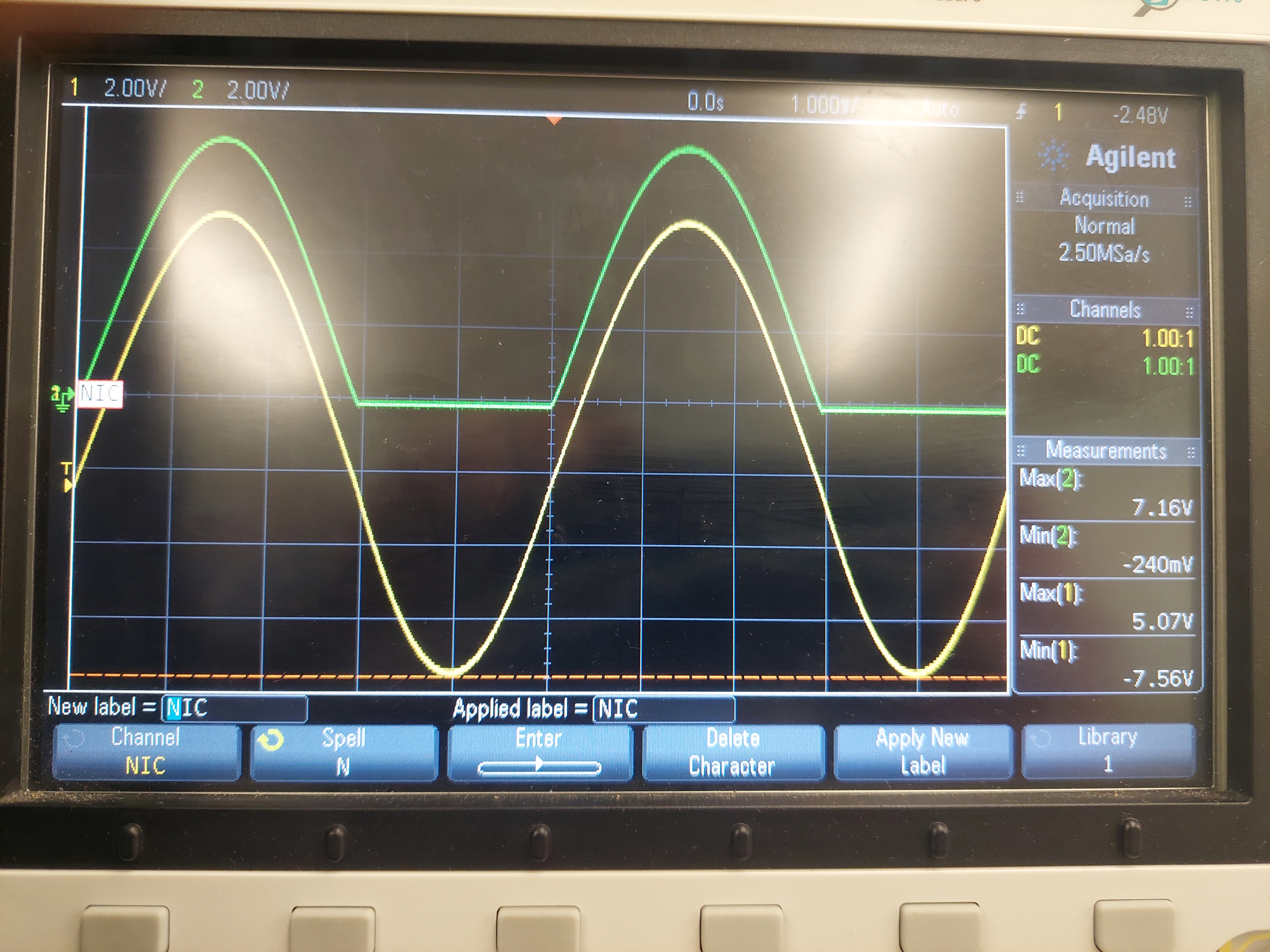The height and width of the screenshot is (952, 1270).
Task: Click the trigger level -2.48V readout
Action: tap(1140, 115)
